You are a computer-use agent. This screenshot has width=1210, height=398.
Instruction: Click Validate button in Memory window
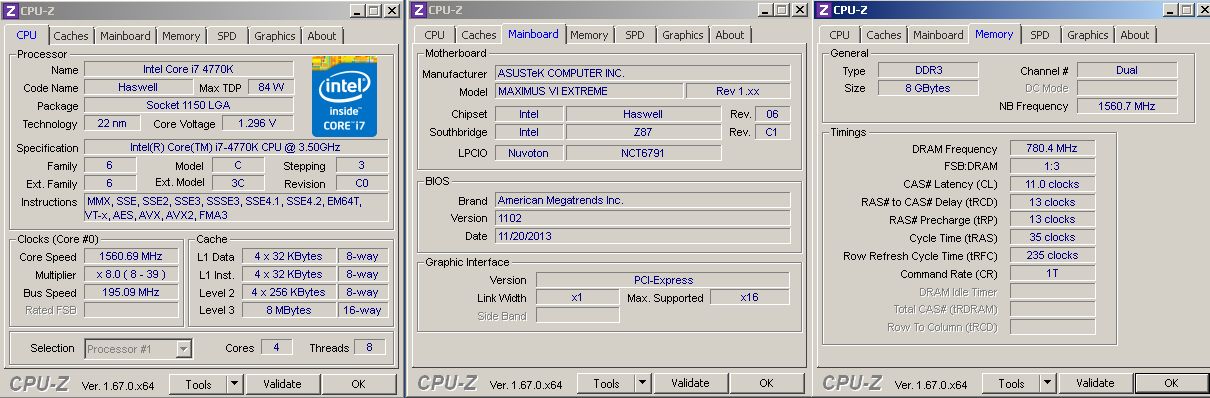pyautogui.click(x=1095, y=384)
